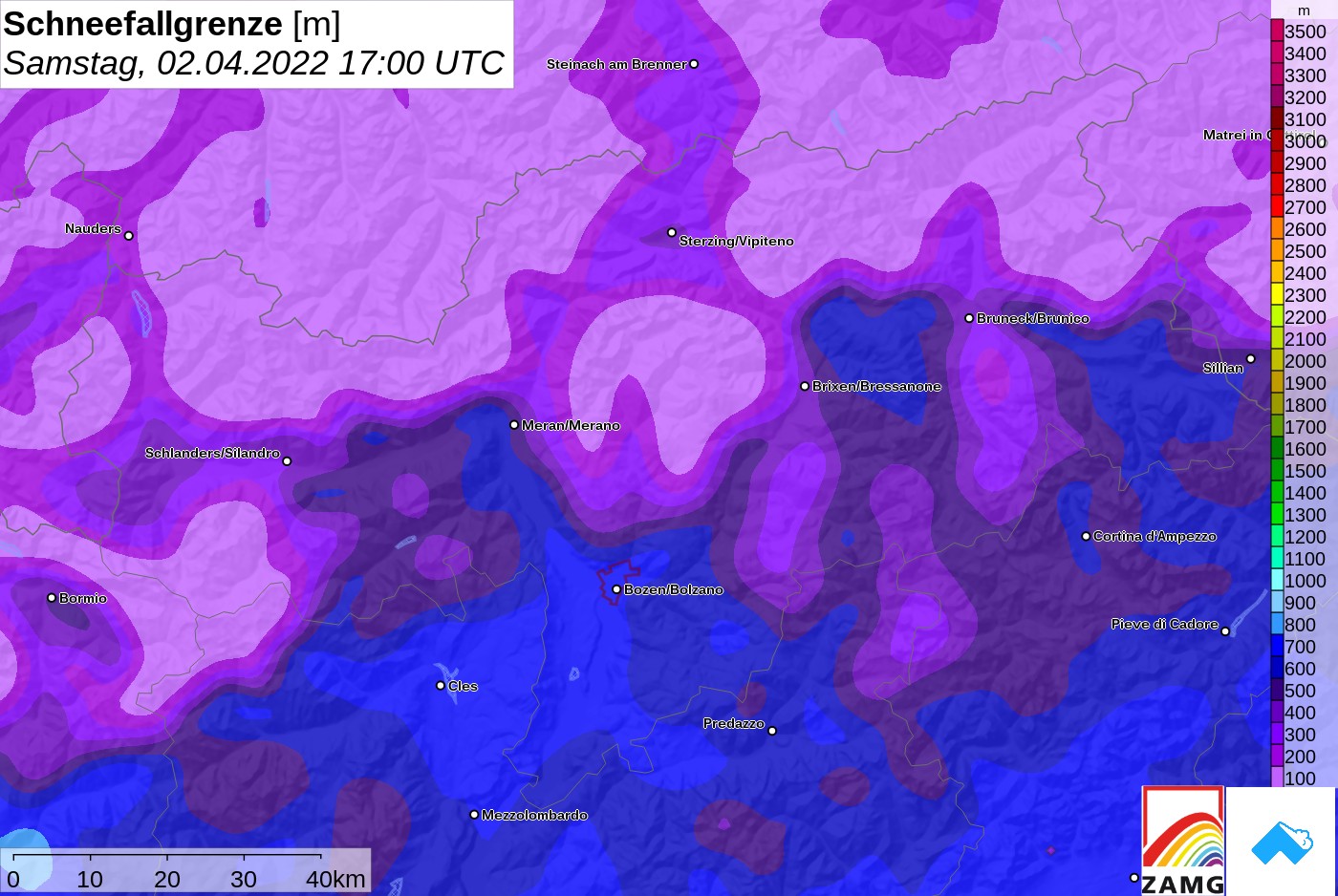This screenshot has height=896, width=1338.
Task: Click the 2700 m red legend swatch
Action: click(1277, 206)
